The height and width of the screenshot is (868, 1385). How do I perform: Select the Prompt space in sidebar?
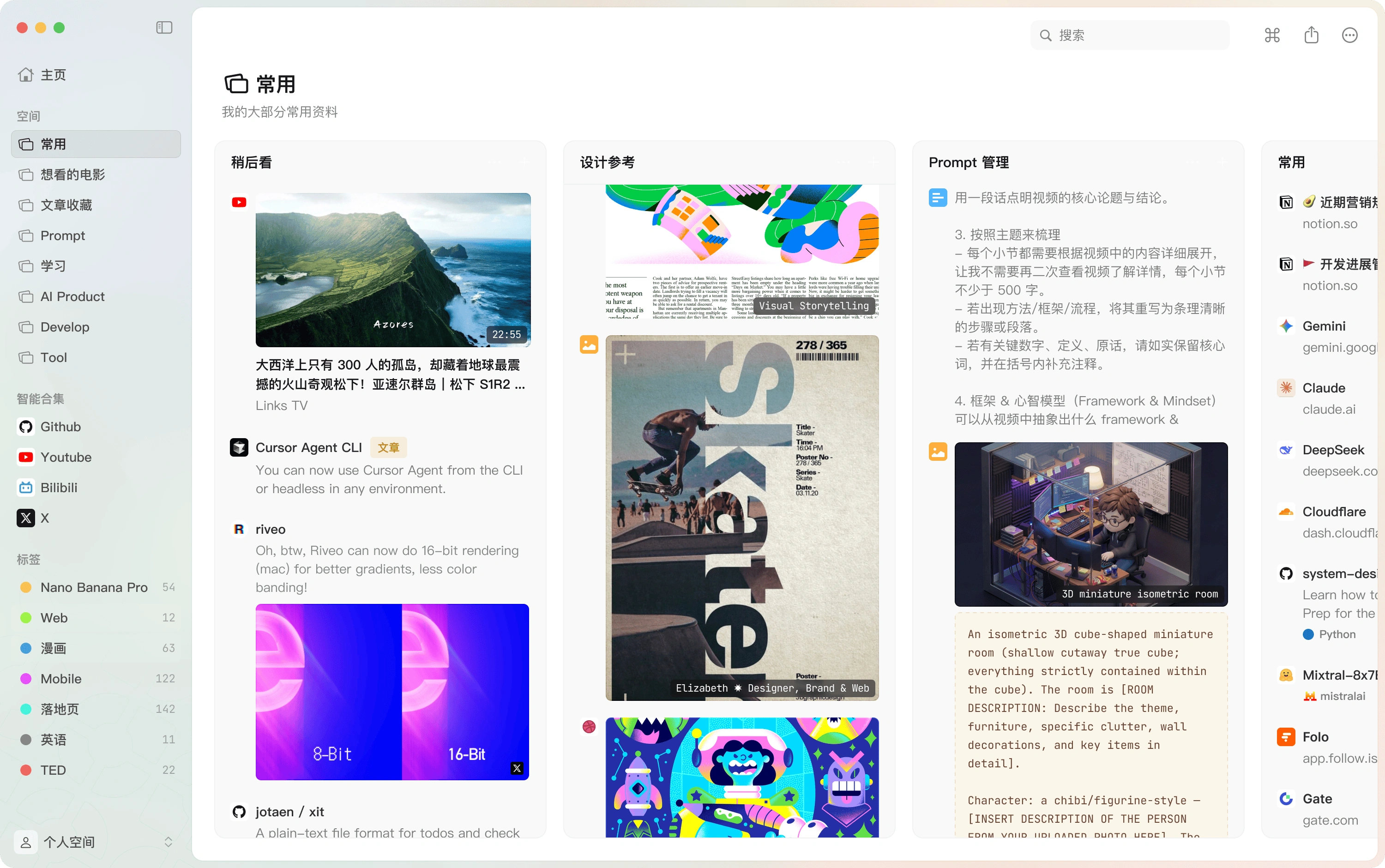[x=62, y=235]
